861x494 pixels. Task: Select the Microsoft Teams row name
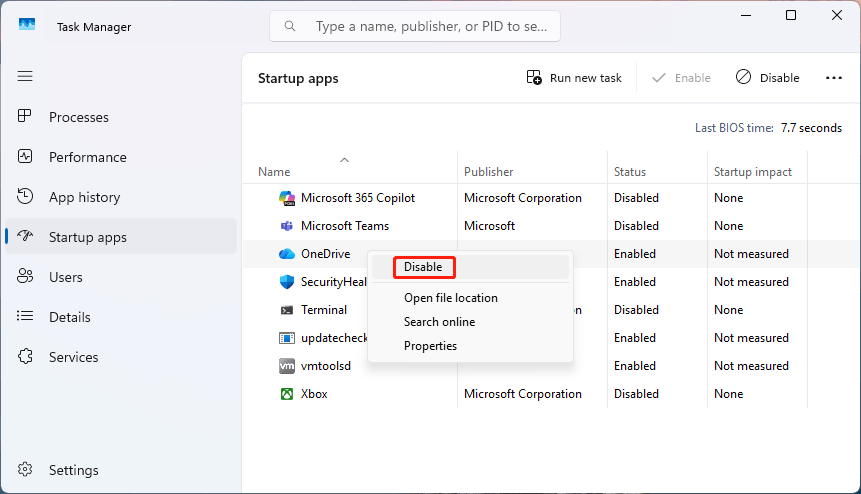click(345, 226)
